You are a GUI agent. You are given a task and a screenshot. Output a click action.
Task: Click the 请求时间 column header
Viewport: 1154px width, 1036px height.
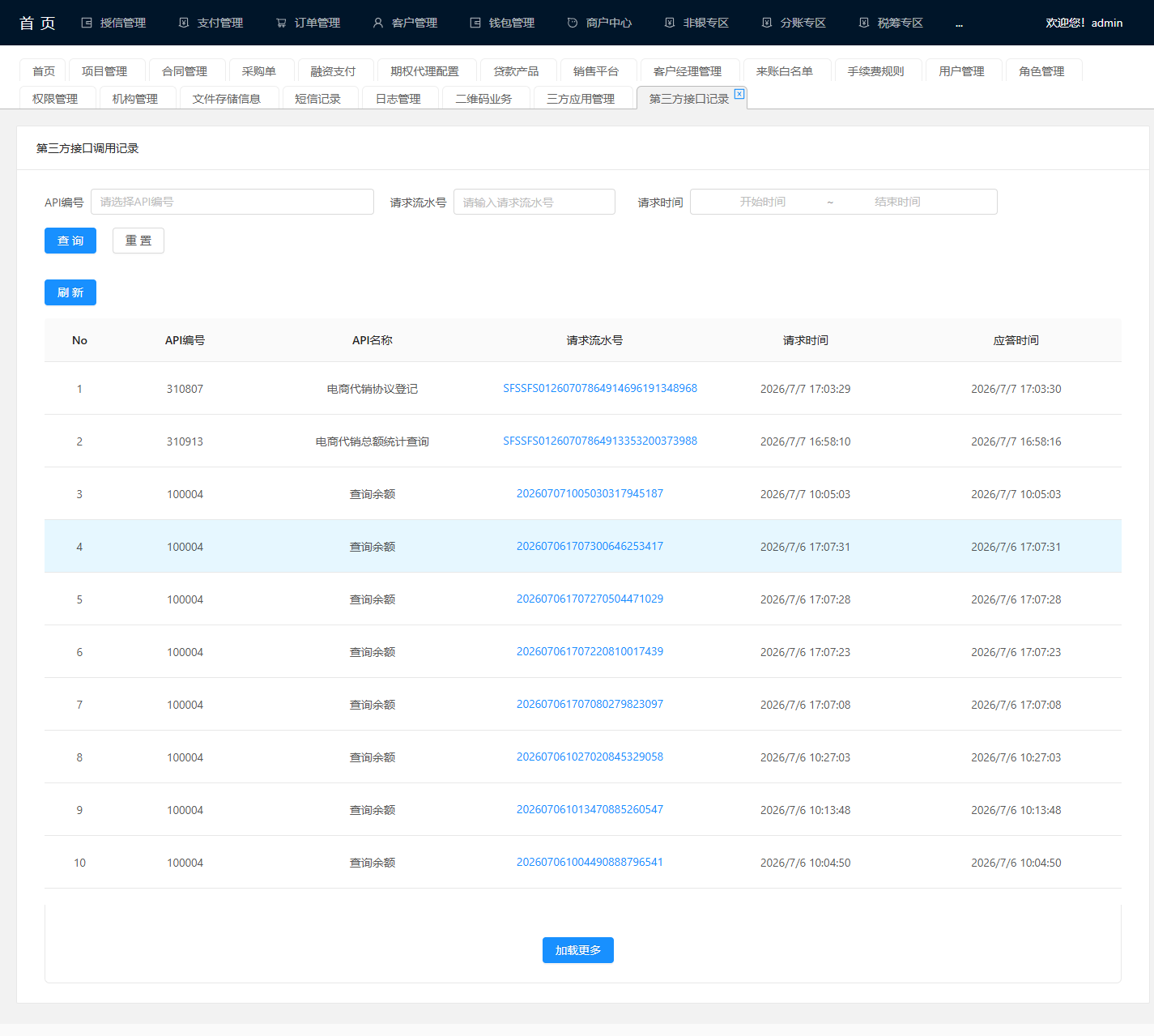coord(805,340)
